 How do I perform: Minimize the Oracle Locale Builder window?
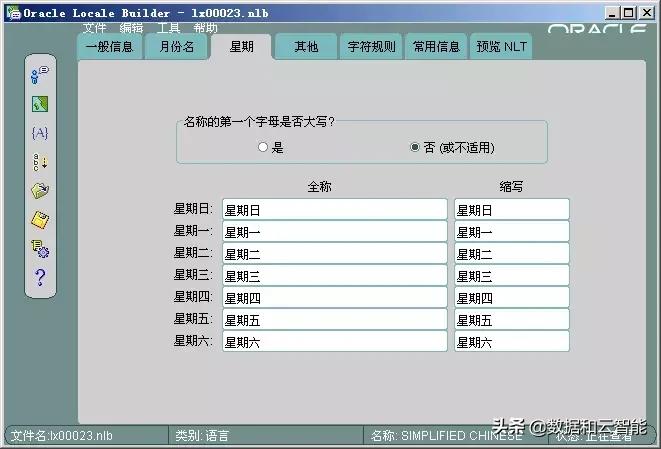612,13
